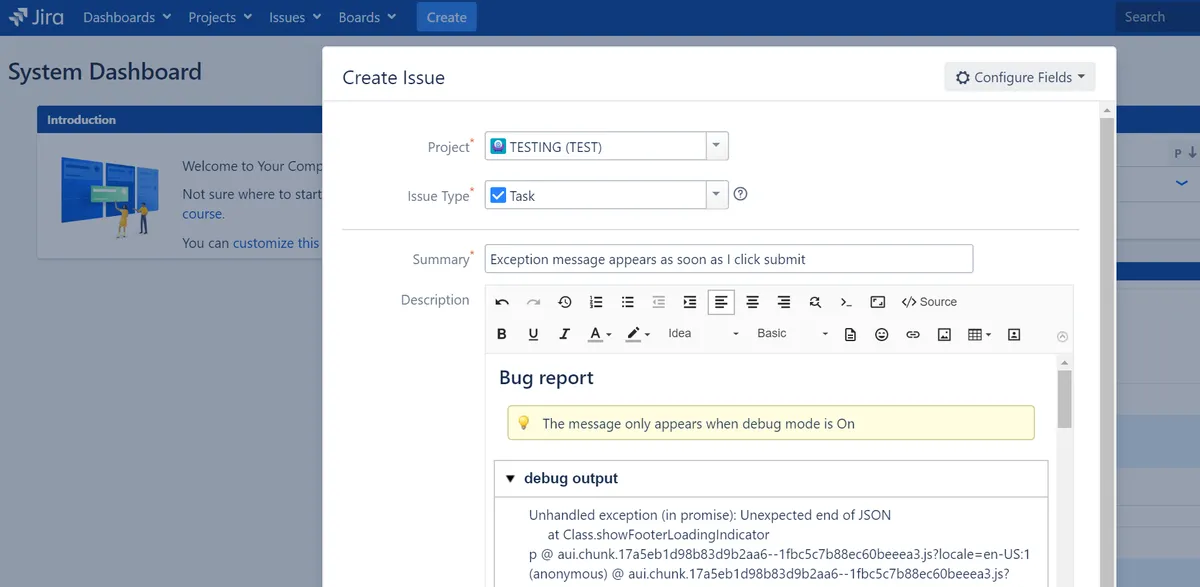The width and height of the screenshot is (1200, 587).
Task: Click the 'course.' link in Introduction panel
Action: coord(203,214)
